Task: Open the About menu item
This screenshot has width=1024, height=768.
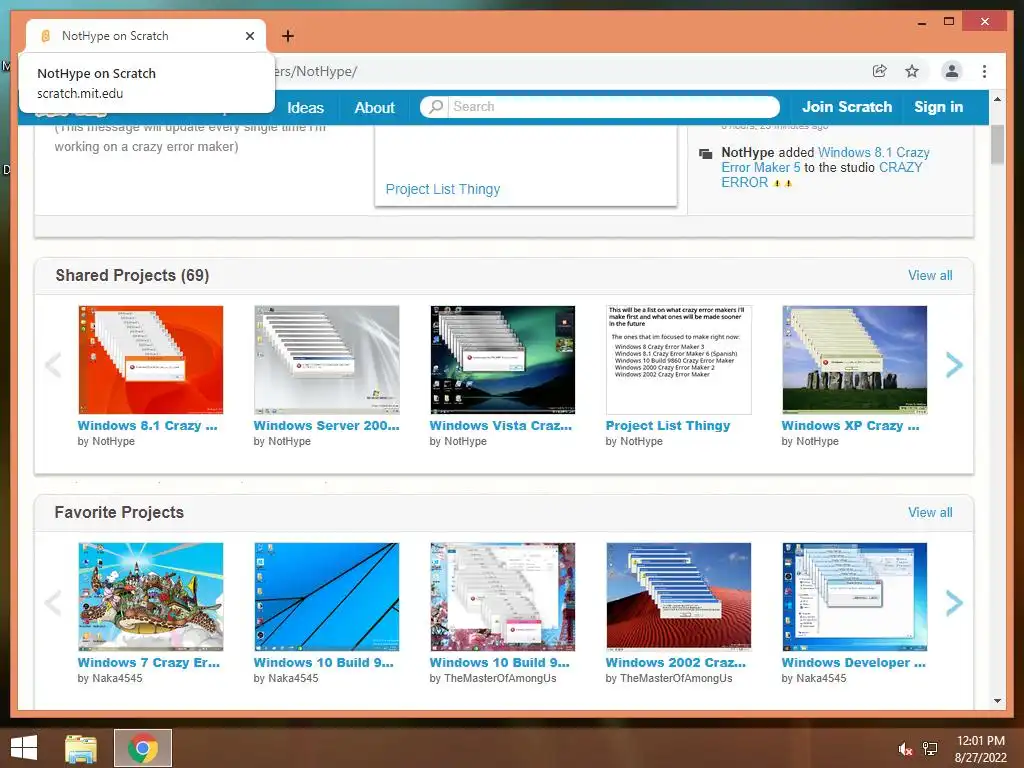Action: pos(374,108)
